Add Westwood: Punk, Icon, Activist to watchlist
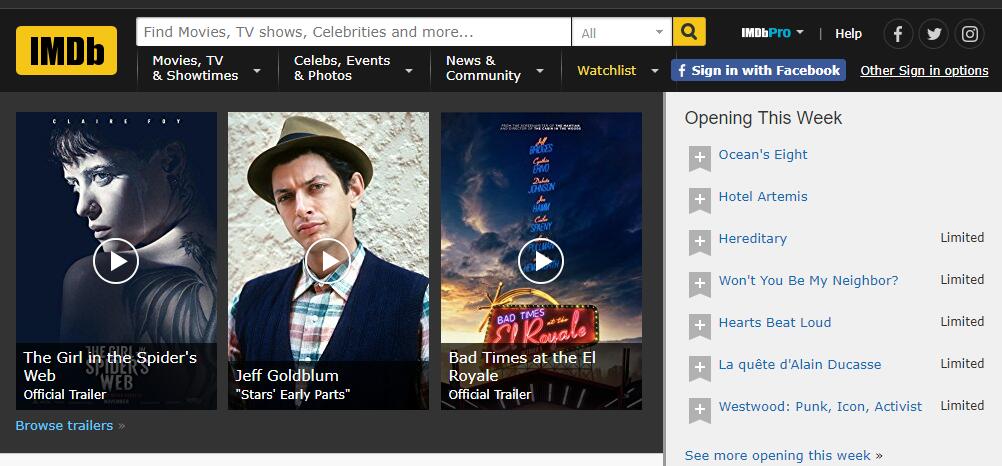This screenshot has height=466, width=1002. click(700, 410)
